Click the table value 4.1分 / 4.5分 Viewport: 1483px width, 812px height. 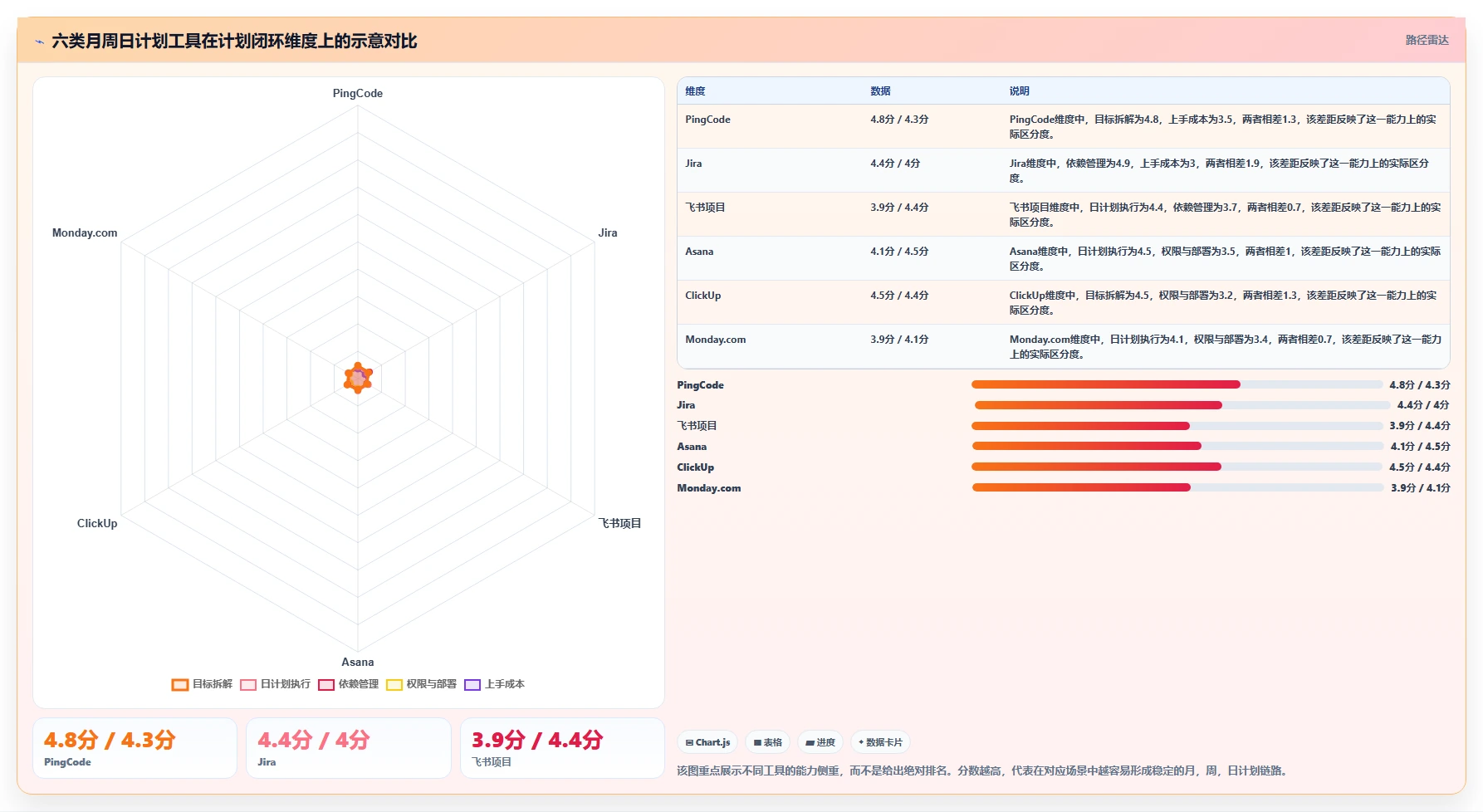pyautogui.click(x=899, y=252)
